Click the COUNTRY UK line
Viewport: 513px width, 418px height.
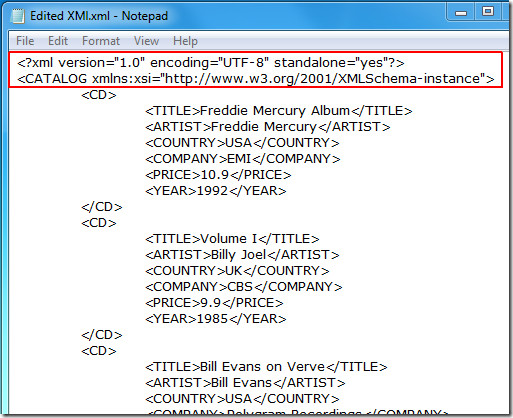click(x=237, y=271)
